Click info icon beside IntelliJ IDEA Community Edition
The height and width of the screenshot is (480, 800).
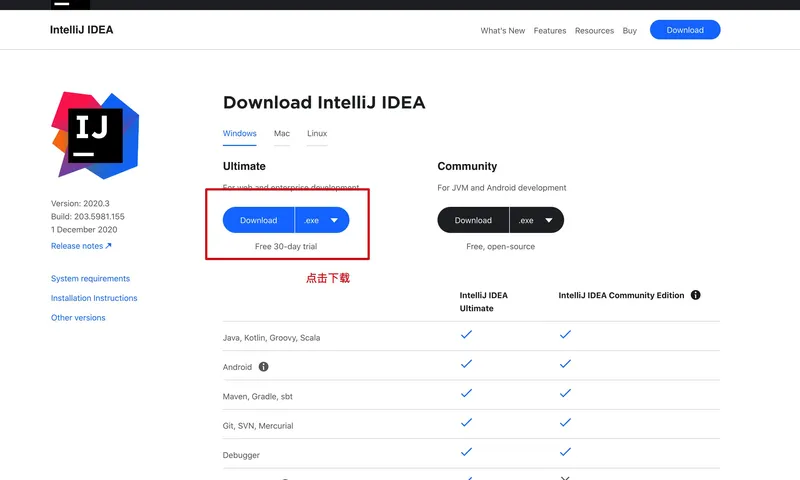click(x=695, y=295)
